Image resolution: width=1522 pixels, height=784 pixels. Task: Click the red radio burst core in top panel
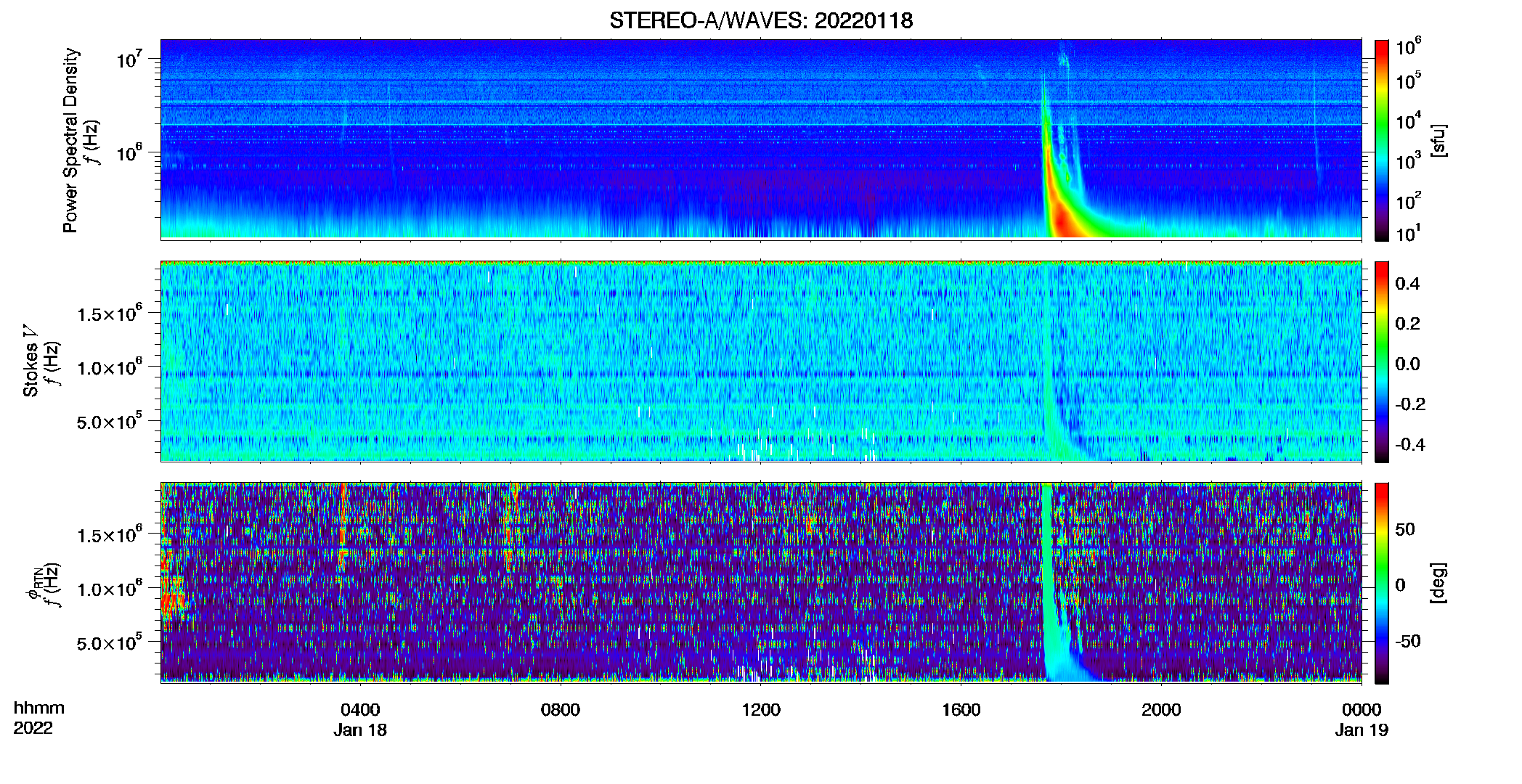1062,220
